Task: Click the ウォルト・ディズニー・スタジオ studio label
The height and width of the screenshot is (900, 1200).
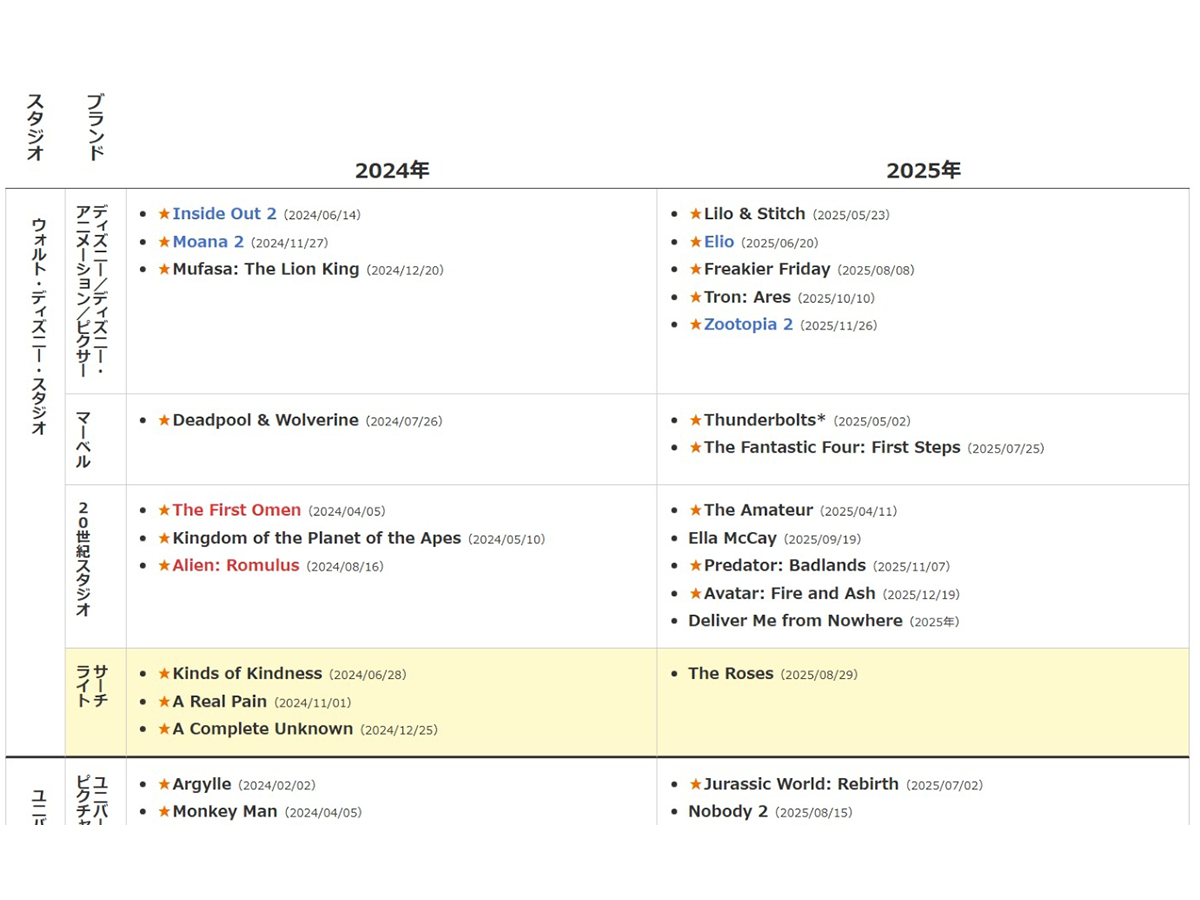Action: point(39,326)
